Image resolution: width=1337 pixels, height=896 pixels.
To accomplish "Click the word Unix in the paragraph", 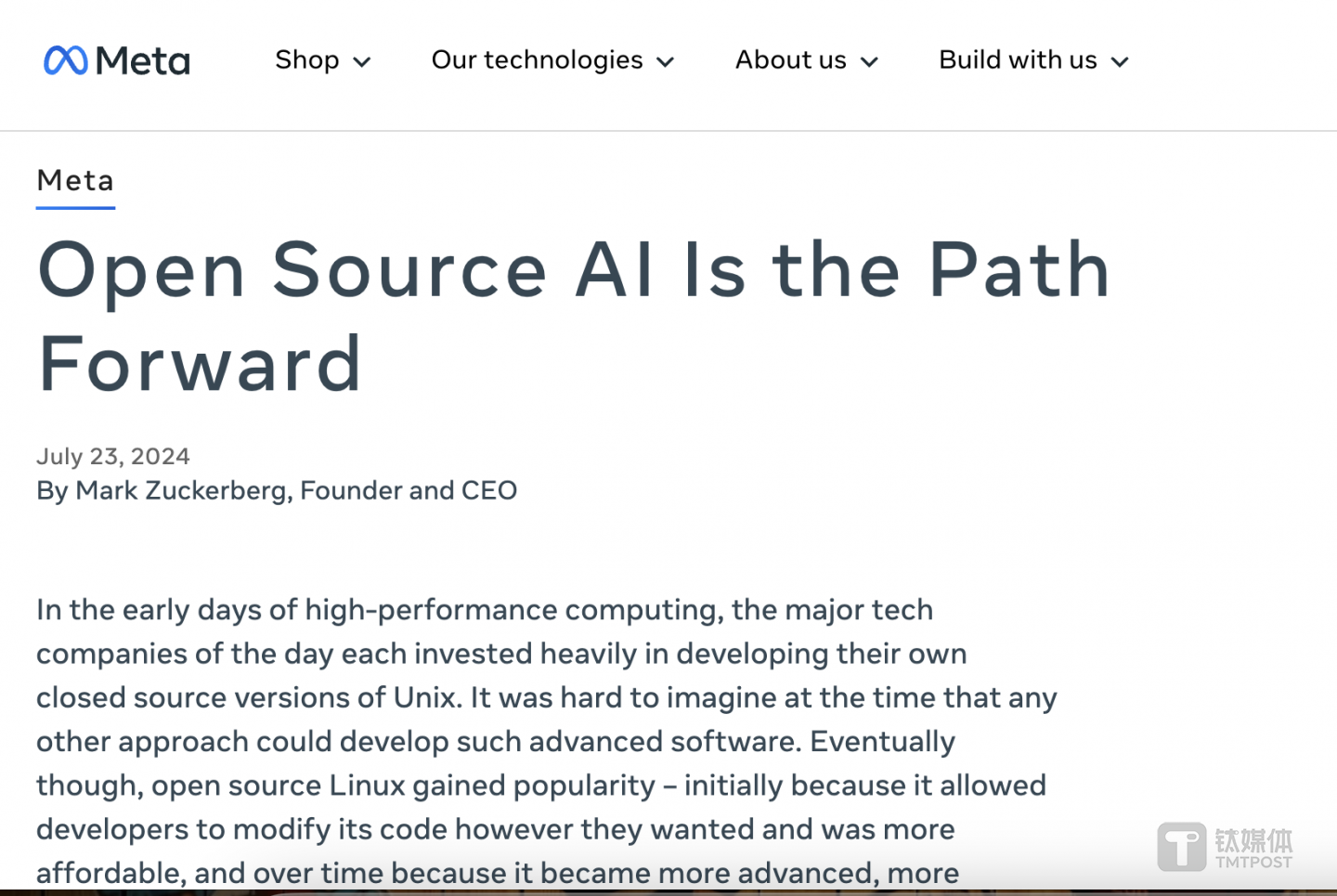I will click(x=426, y=697).
